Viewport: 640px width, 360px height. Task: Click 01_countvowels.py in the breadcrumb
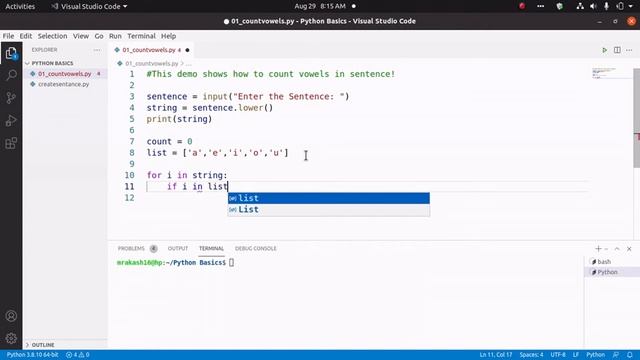pyautogui.click(x=151, y=64)
